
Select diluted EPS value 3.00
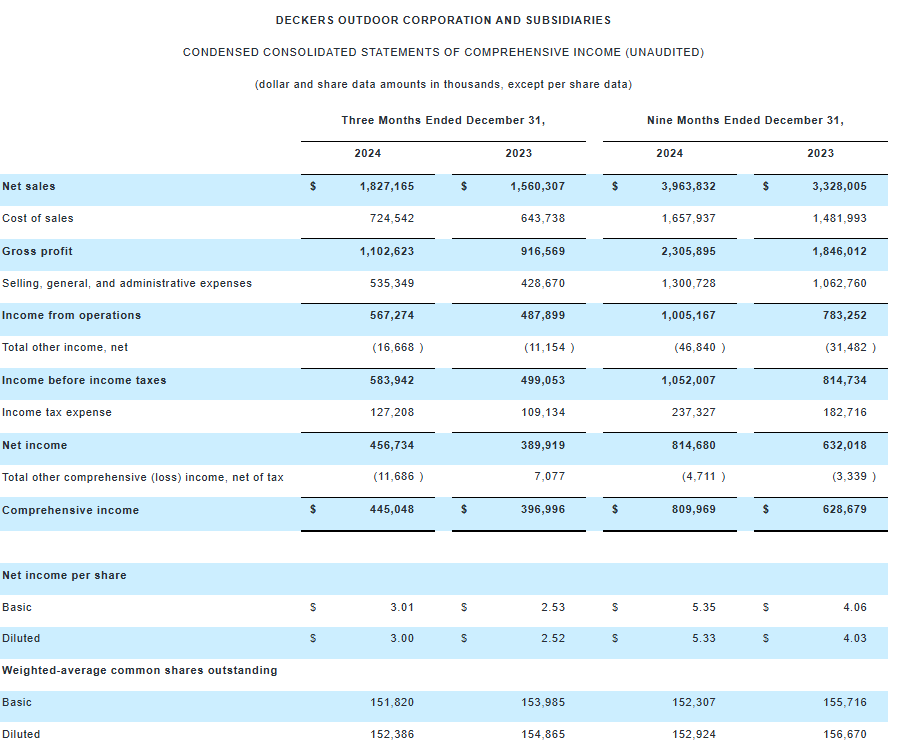tap(402, 638)
